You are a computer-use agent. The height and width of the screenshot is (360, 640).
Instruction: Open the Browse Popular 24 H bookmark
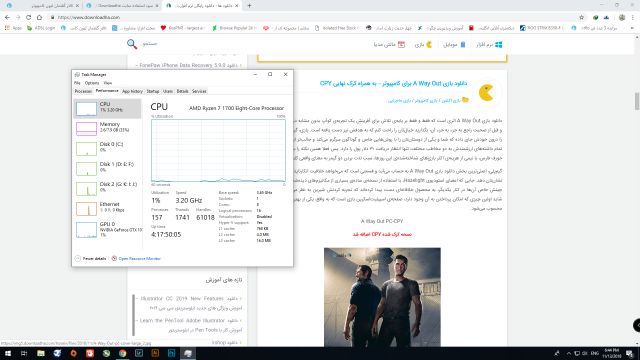[x=235, y=28]
